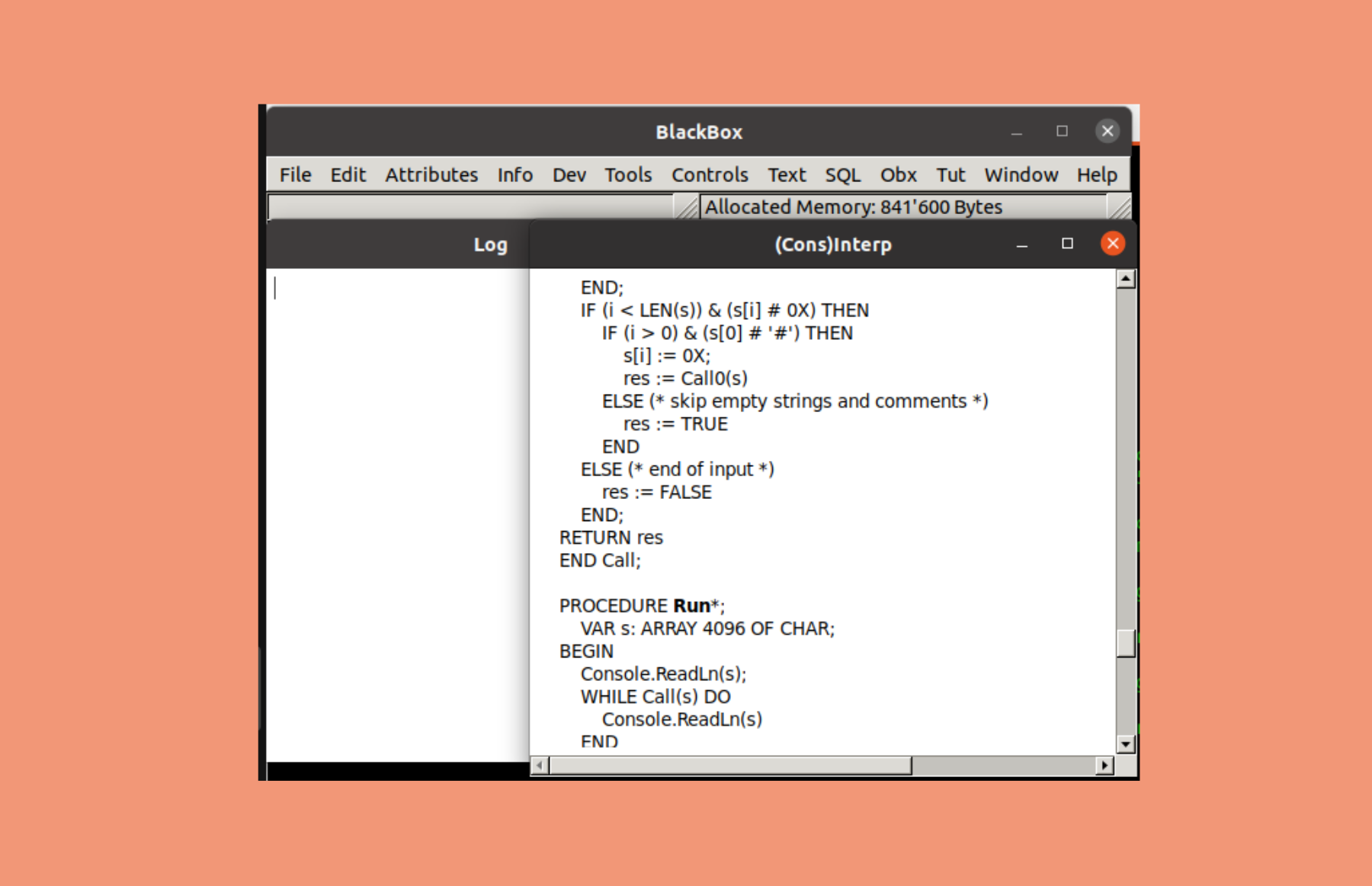Open the Tools menu
Screen dimensions: 1372x886
(628, 175)
